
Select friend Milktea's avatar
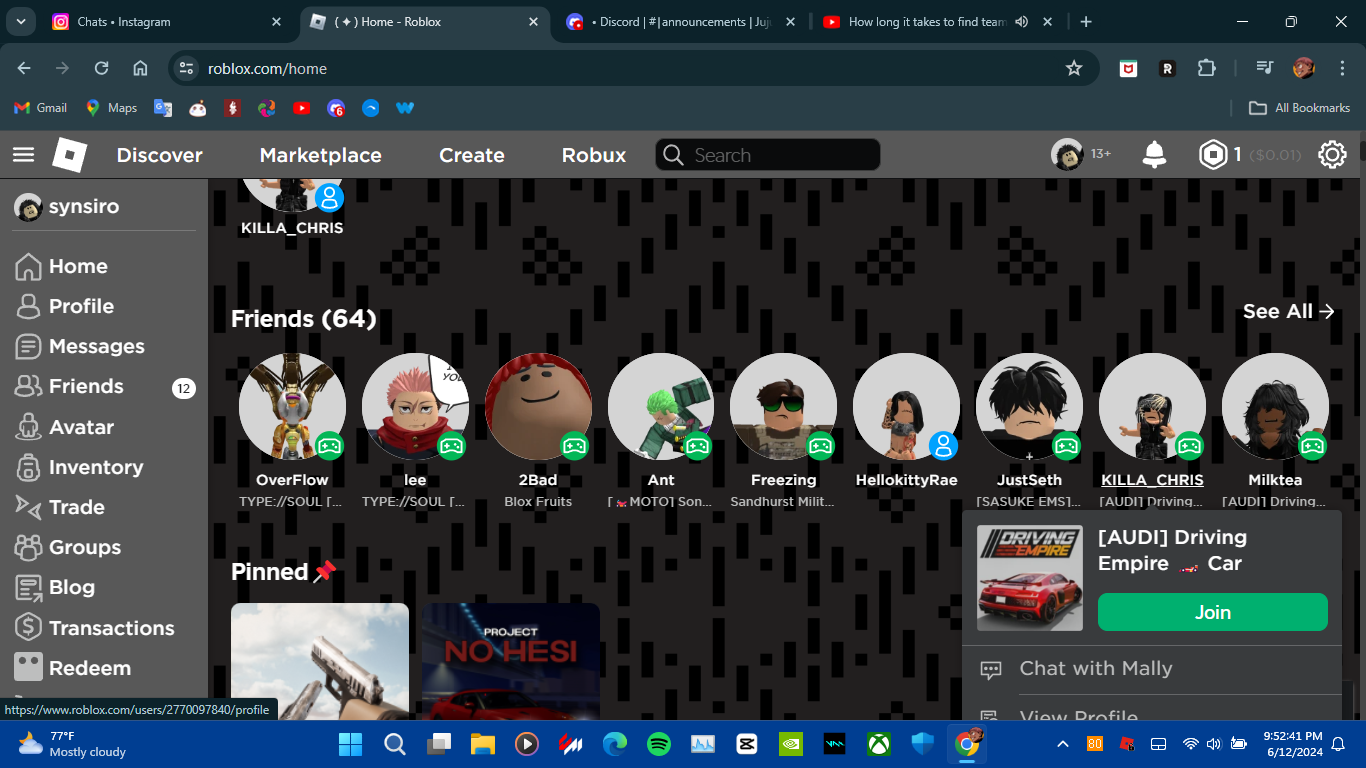(x=1275, y=406)
